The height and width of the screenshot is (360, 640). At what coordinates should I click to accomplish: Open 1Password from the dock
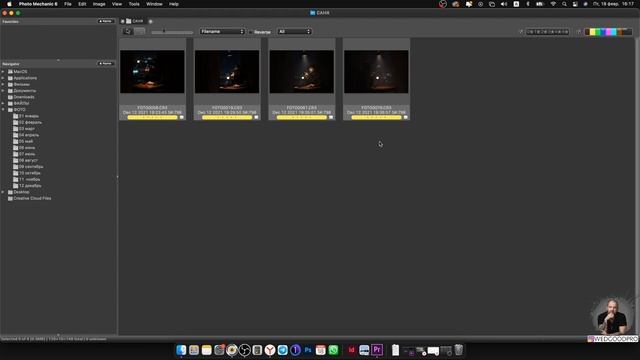(x=295, y=350)
